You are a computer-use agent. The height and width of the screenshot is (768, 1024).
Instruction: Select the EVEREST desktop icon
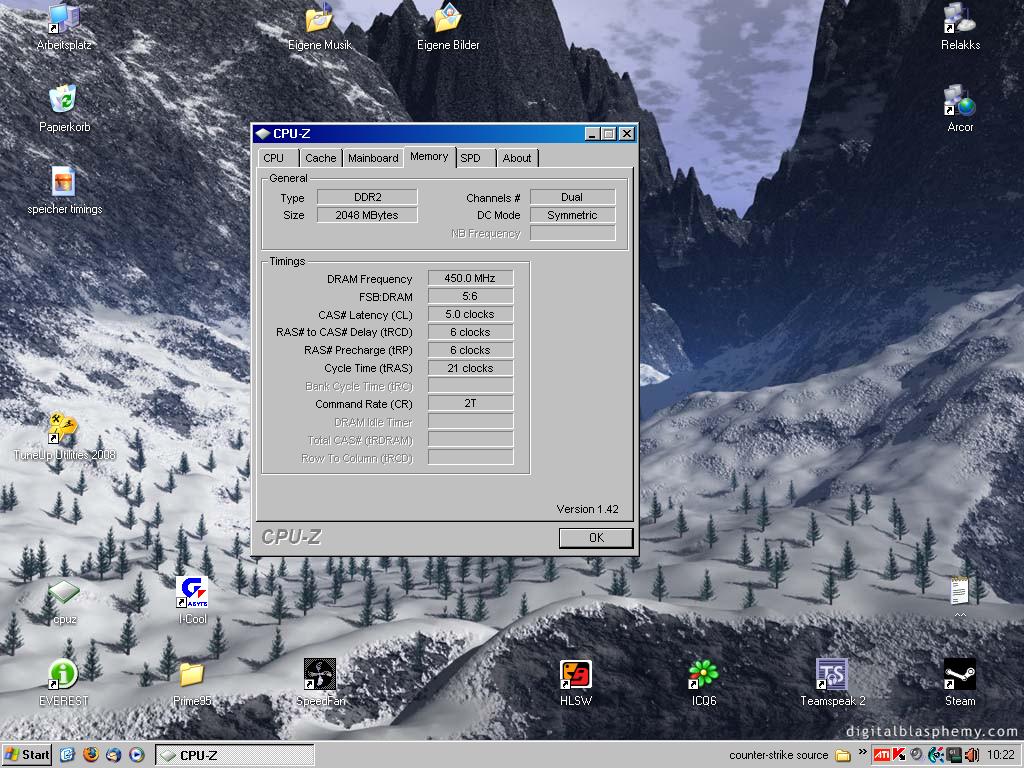[63, 675]
